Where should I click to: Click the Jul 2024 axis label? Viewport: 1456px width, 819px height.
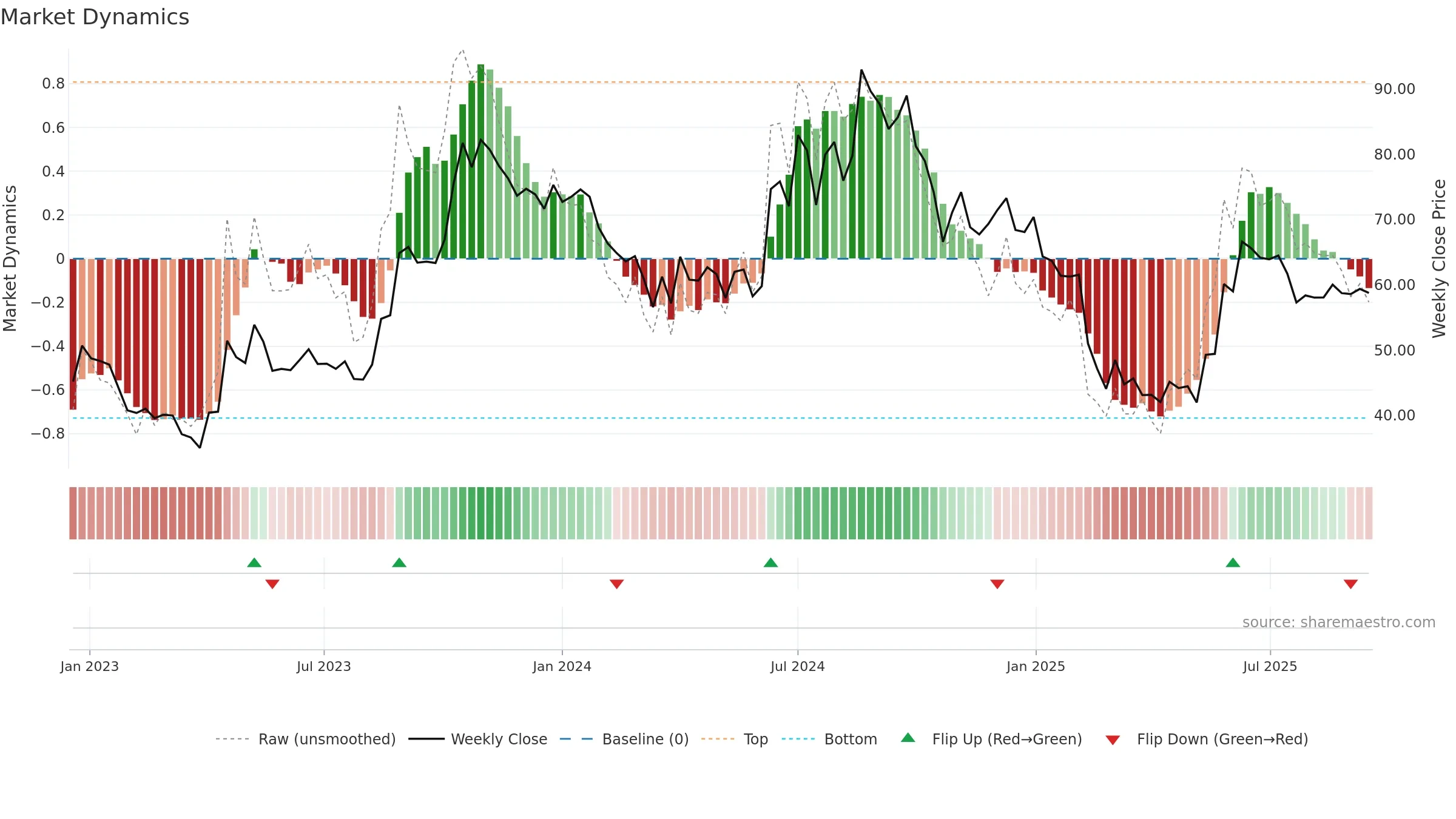(x=798, y=666)
